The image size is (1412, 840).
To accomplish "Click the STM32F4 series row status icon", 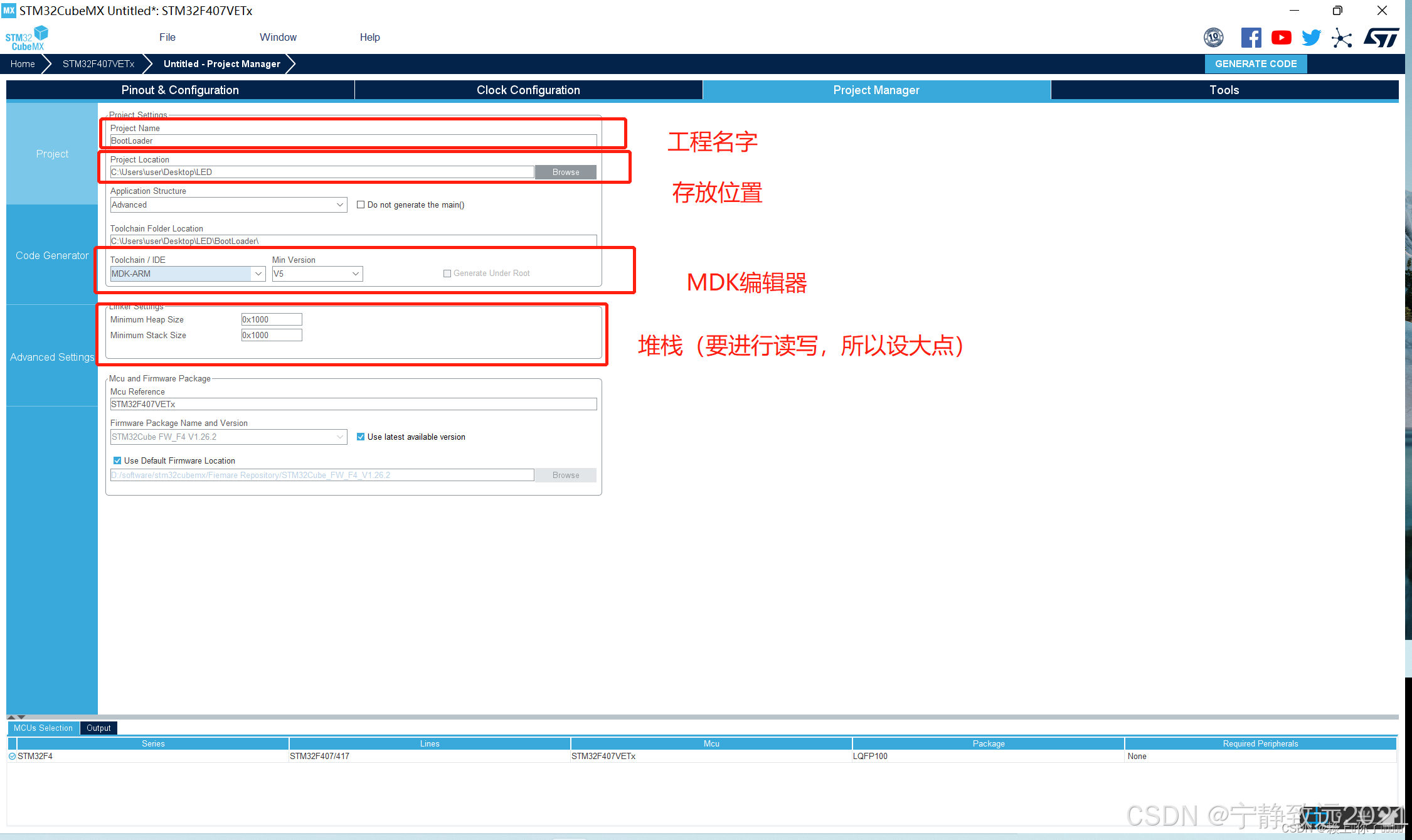I will pyautogui.click(x=12, y=756).
